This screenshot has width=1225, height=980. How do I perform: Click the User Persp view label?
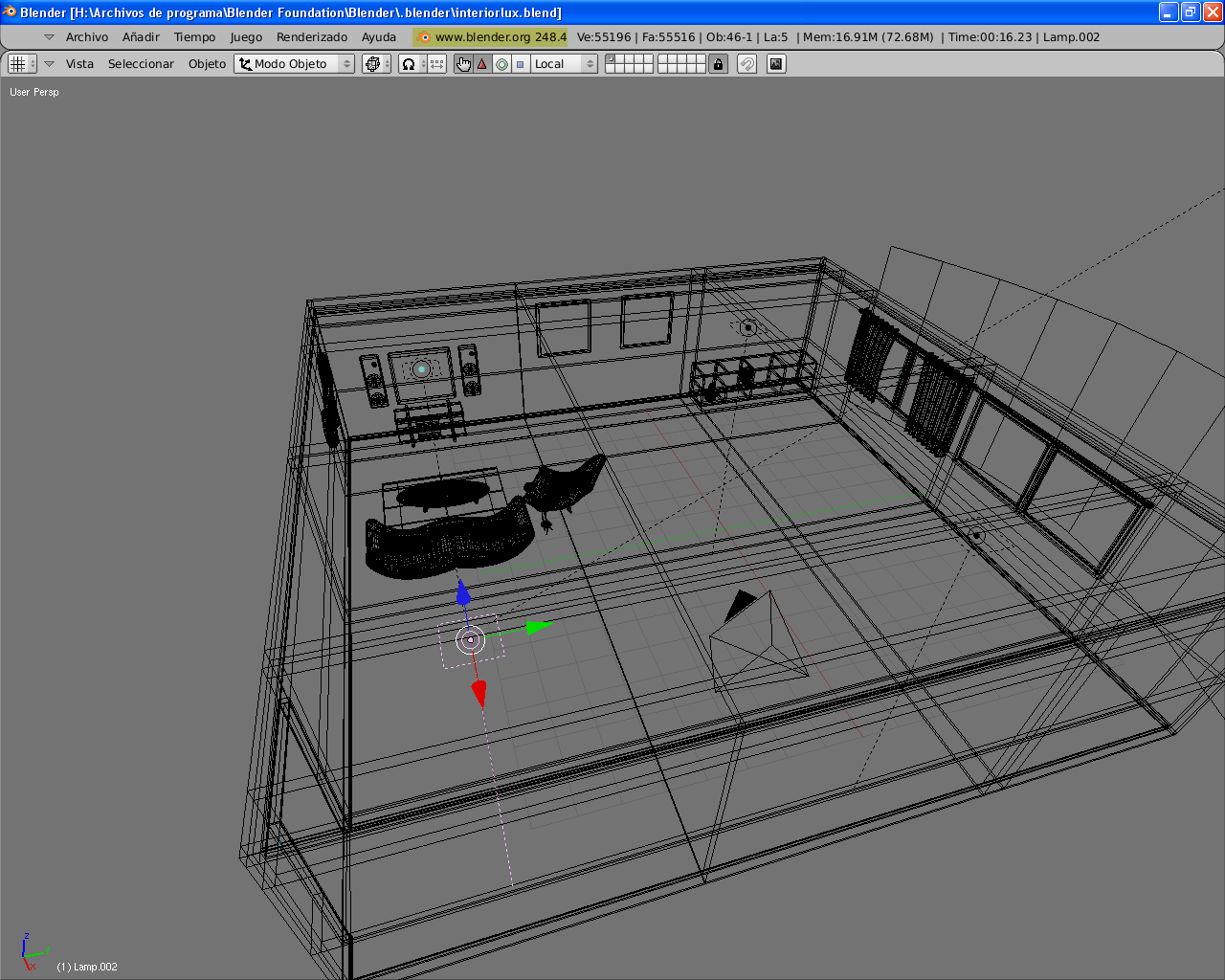34,92
